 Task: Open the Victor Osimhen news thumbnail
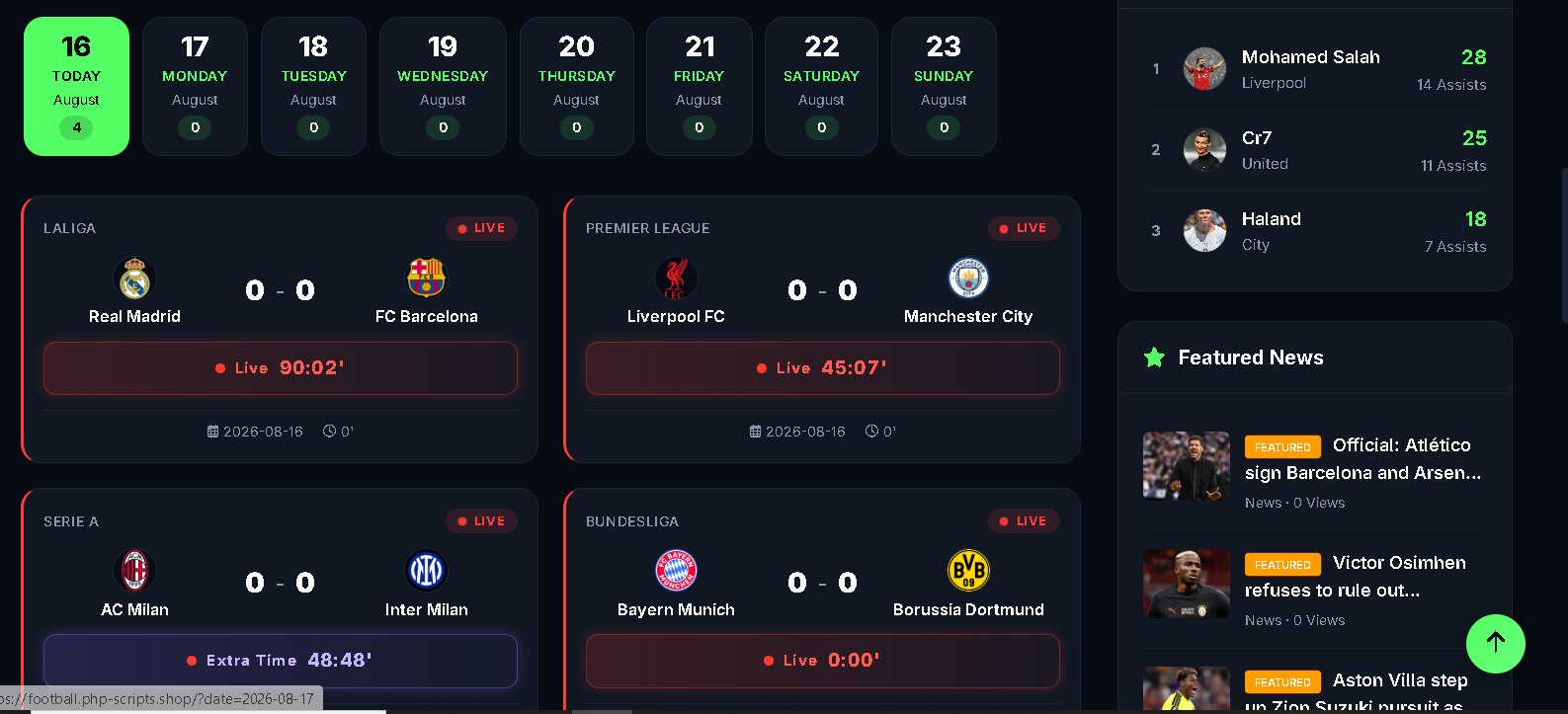point(1187,584)
